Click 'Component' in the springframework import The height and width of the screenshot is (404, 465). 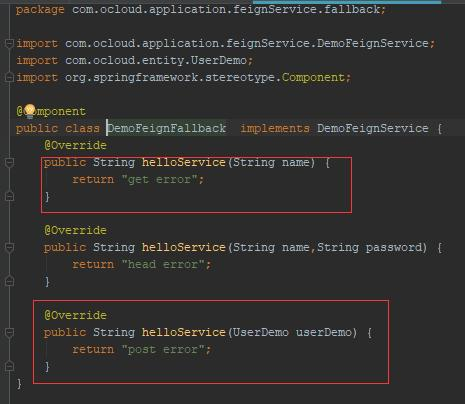[313, 77]
